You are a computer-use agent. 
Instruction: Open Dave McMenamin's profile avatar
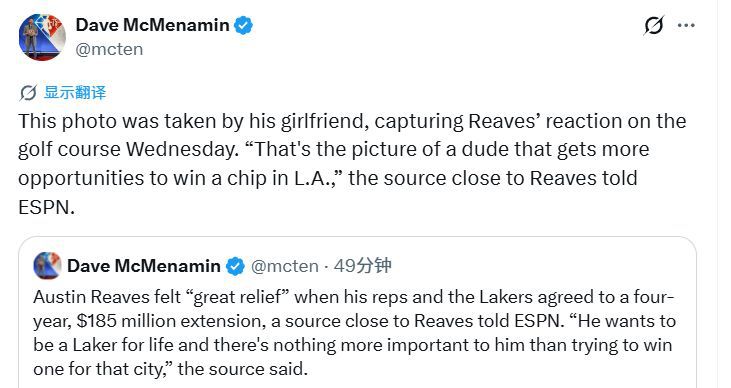click(42, 37)
